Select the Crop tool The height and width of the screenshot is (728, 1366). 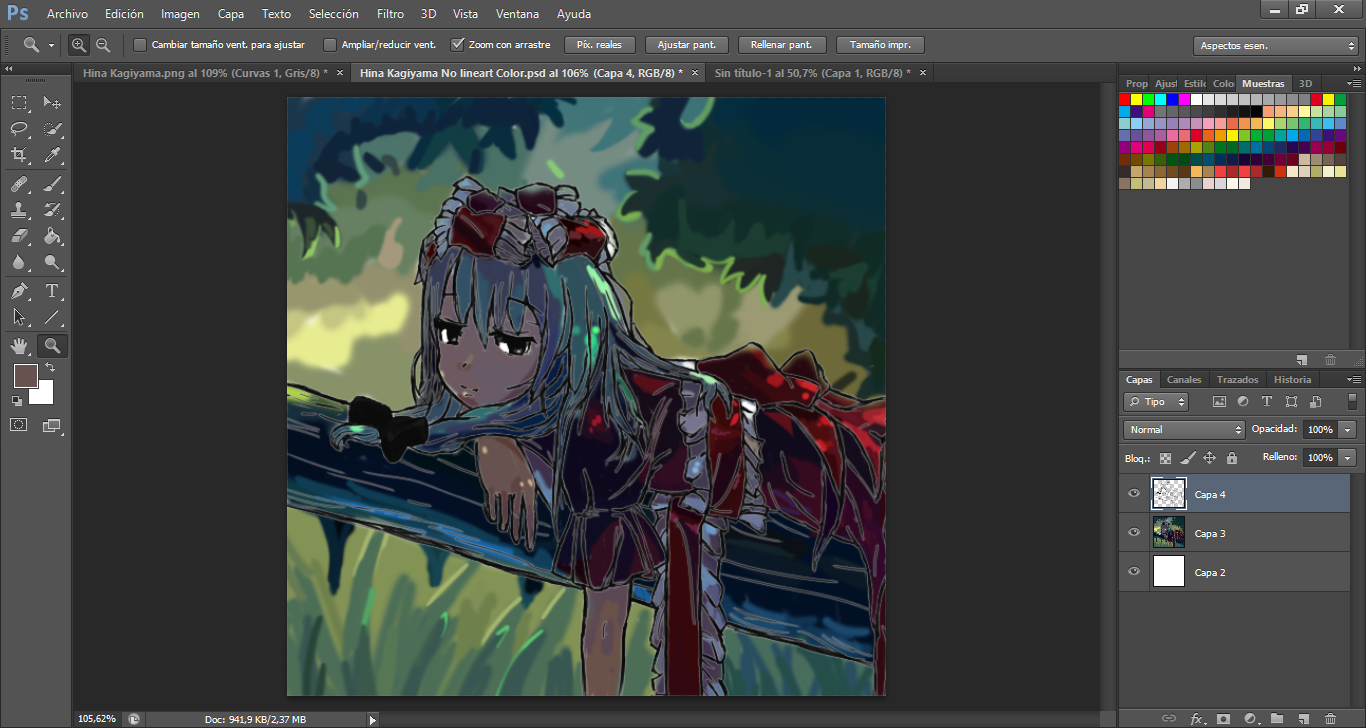click(19, 155)
